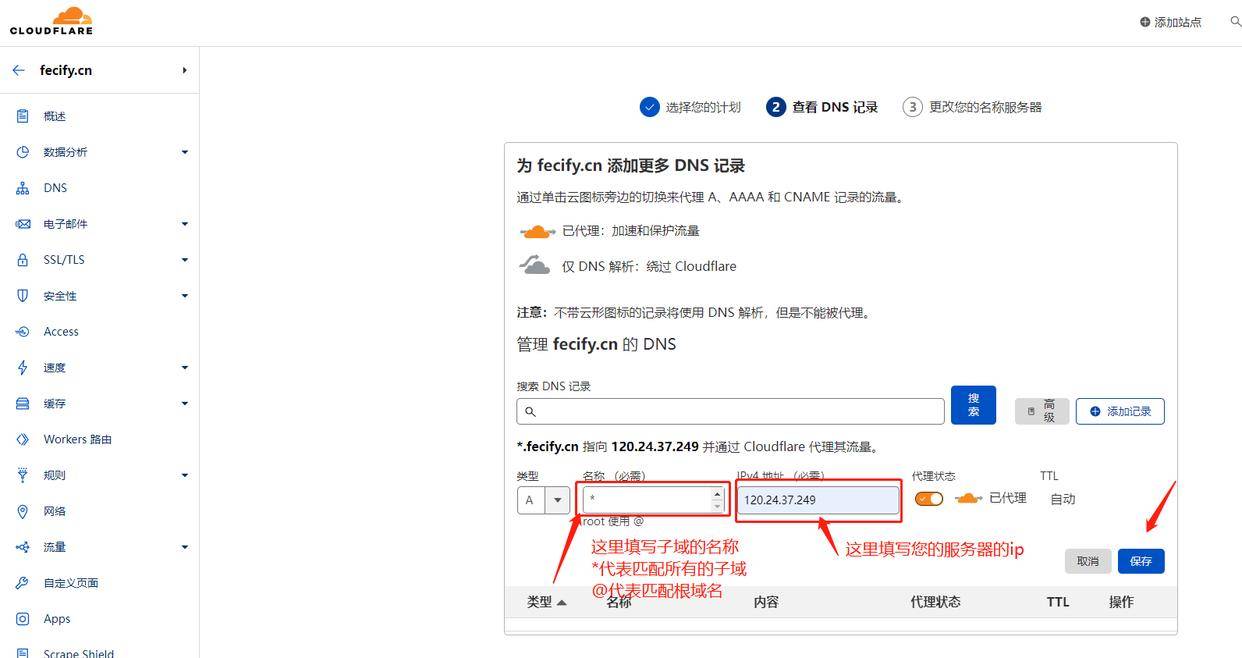Click the 添加记录 button
Viewport: 1242px width, 658px height.
(1120, 411)
